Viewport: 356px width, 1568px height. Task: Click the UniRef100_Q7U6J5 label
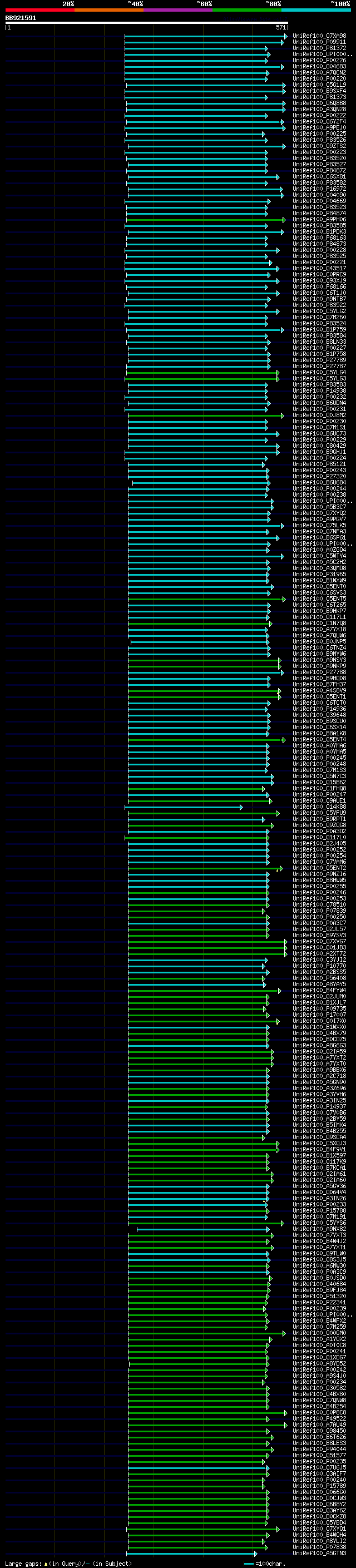tap(319, 1467)
